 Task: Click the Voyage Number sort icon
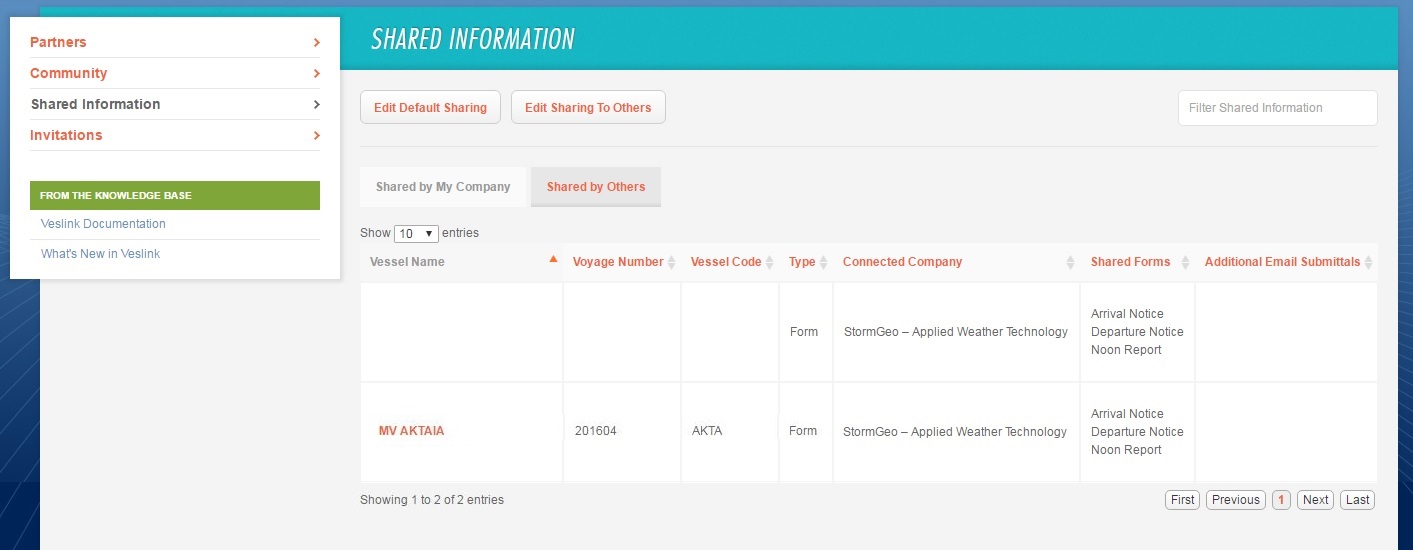point(671,262)
